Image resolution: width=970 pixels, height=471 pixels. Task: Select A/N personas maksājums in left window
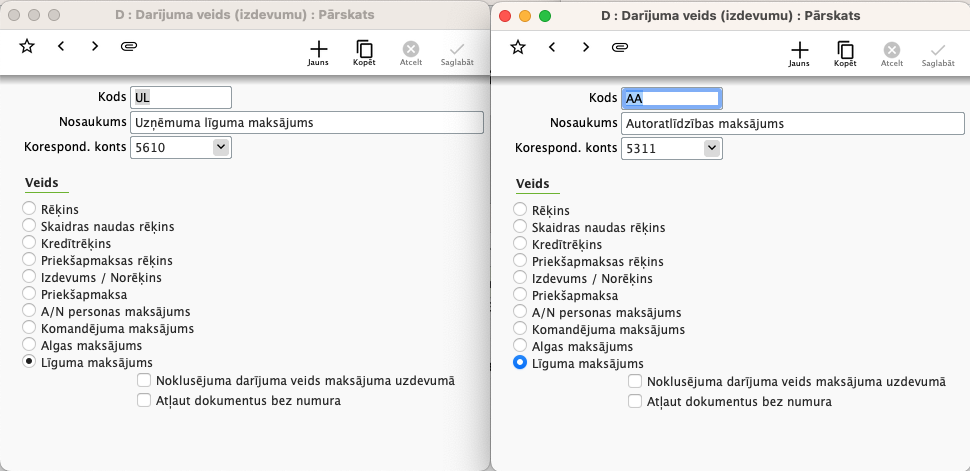(28, 309)
